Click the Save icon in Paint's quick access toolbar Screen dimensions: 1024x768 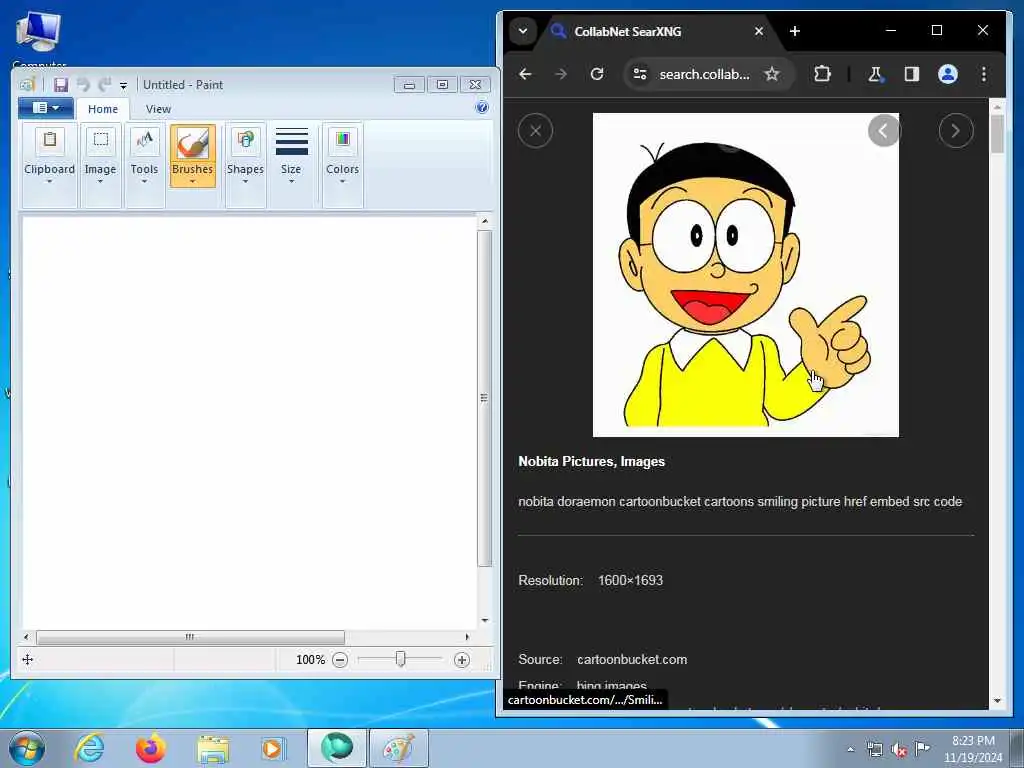[61, 85]
